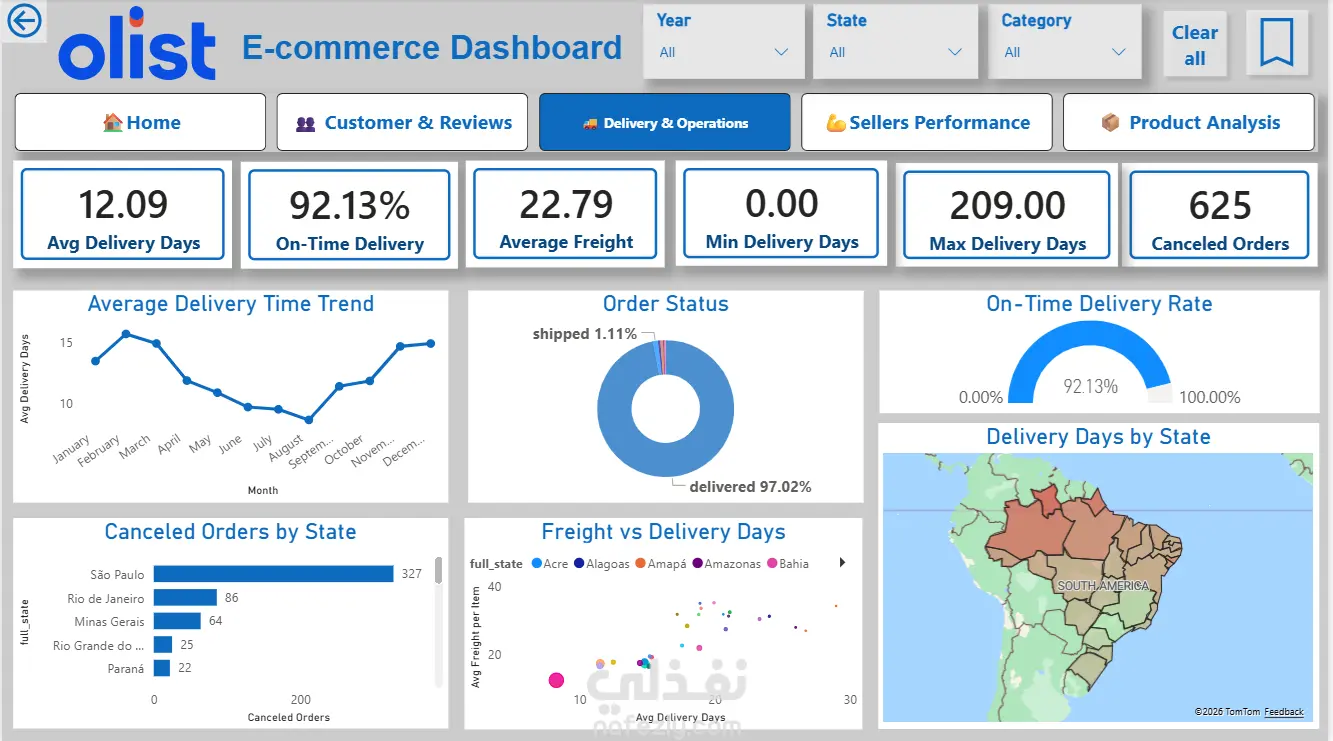
Task: Select the São Paulo canceled orders bar
Action: (x=273, y=574)
